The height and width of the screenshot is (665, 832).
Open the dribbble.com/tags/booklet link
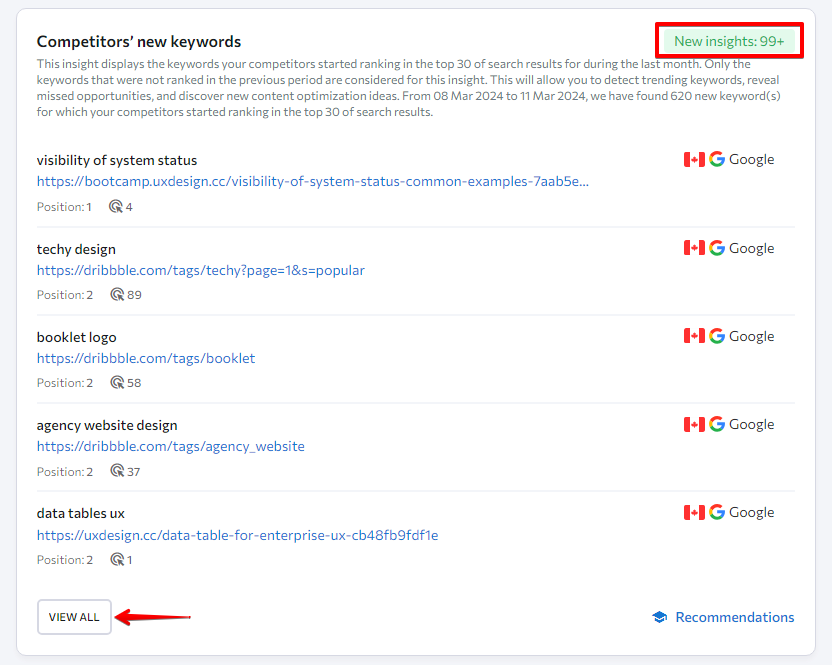pos(146,358)
